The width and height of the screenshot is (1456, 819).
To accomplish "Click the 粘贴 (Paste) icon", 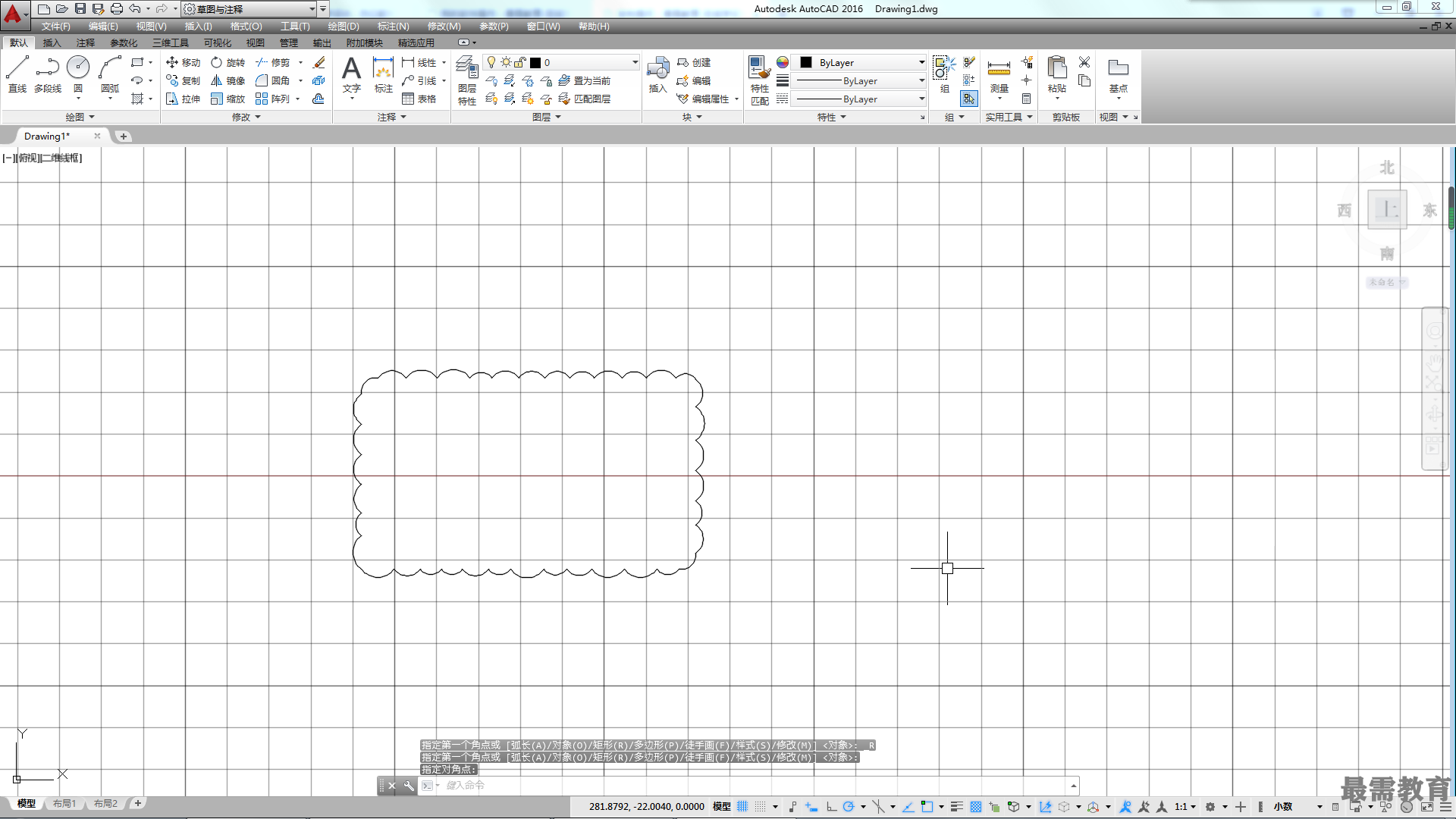I will (x=1057, y=74).
